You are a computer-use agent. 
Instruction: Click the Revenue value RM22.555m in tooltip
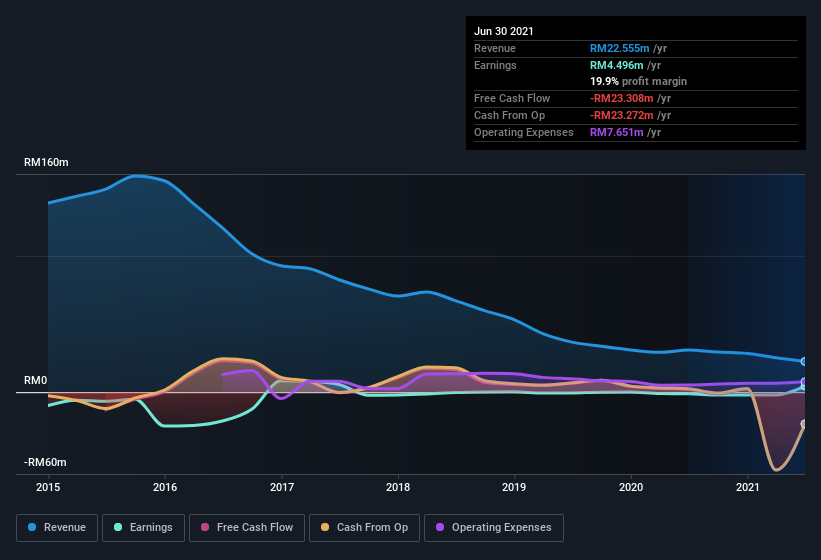(x=619, y=48)
